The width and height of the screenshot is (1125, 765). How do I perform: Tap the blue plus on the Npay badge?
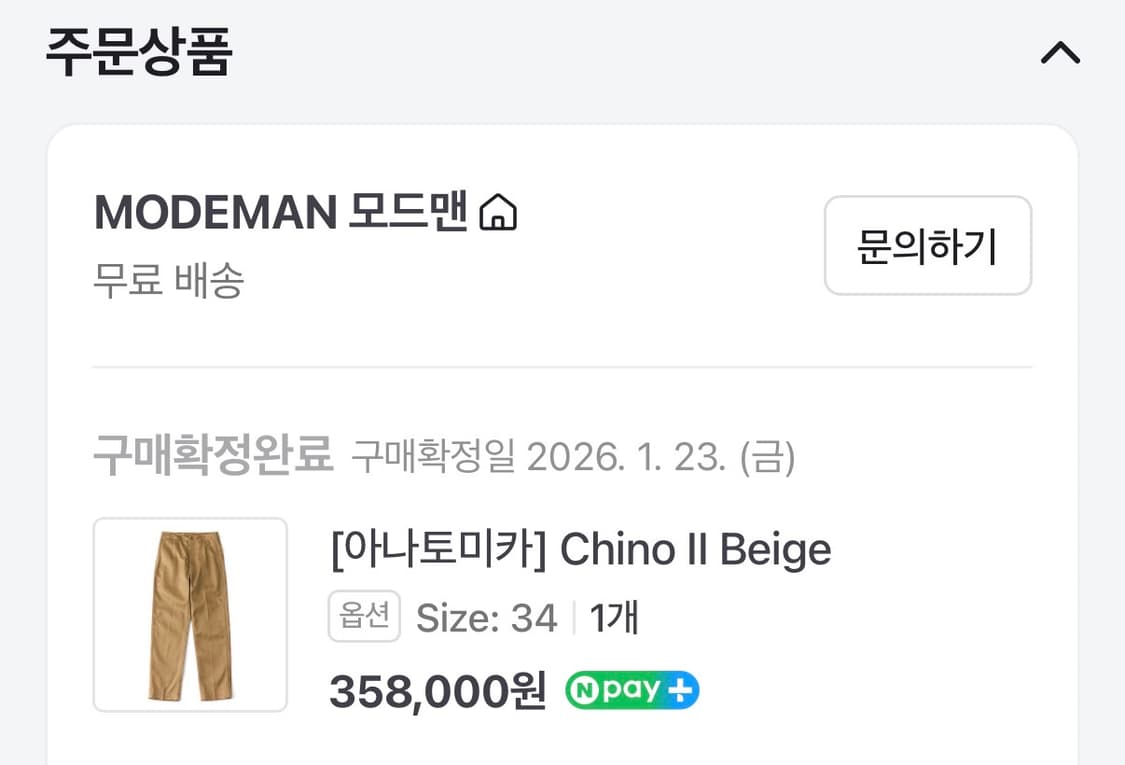[x=683, y=690]
